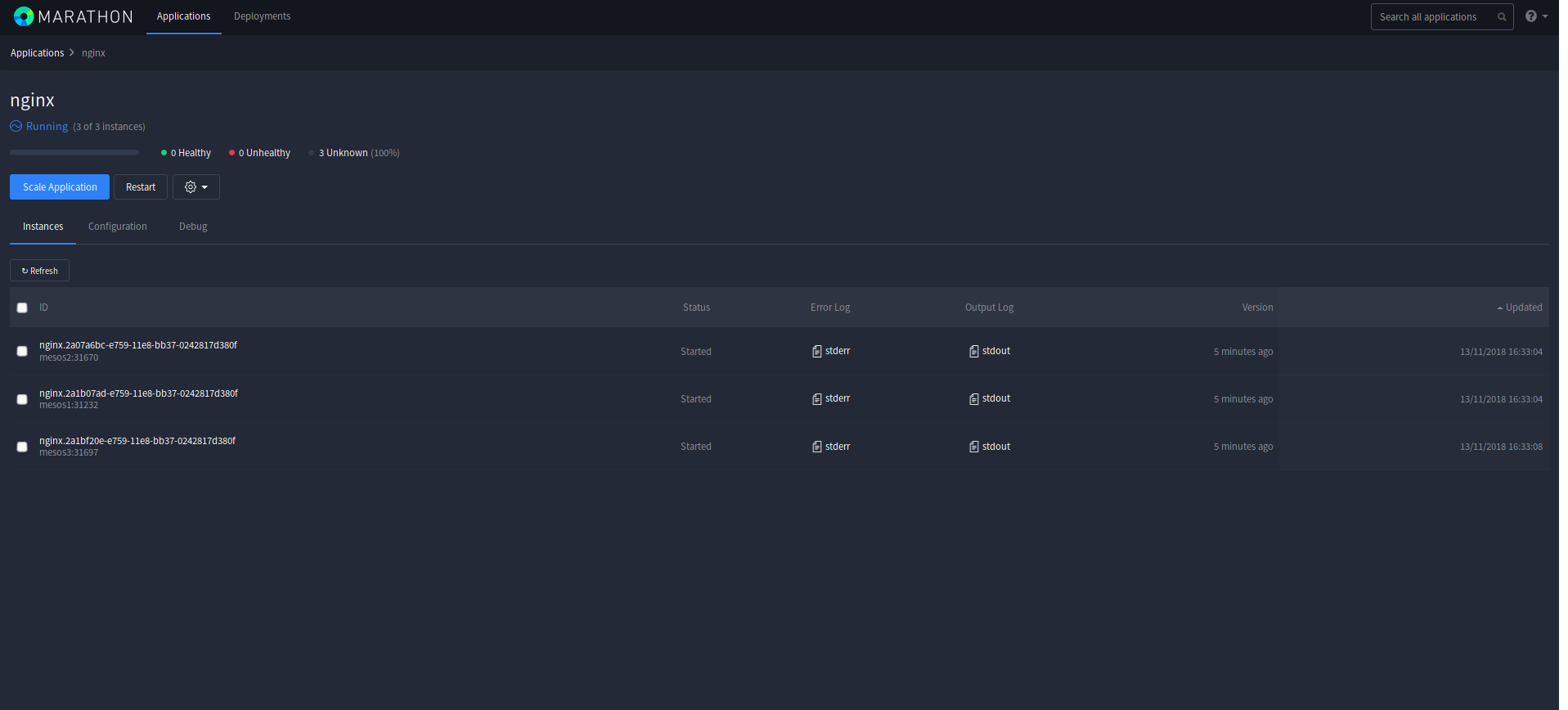Image resolution: width=1568 pixels, height=710 pixels.
Task: Open stderr log for nginx.2a07a6bc instance
Action: click(831, 351)
